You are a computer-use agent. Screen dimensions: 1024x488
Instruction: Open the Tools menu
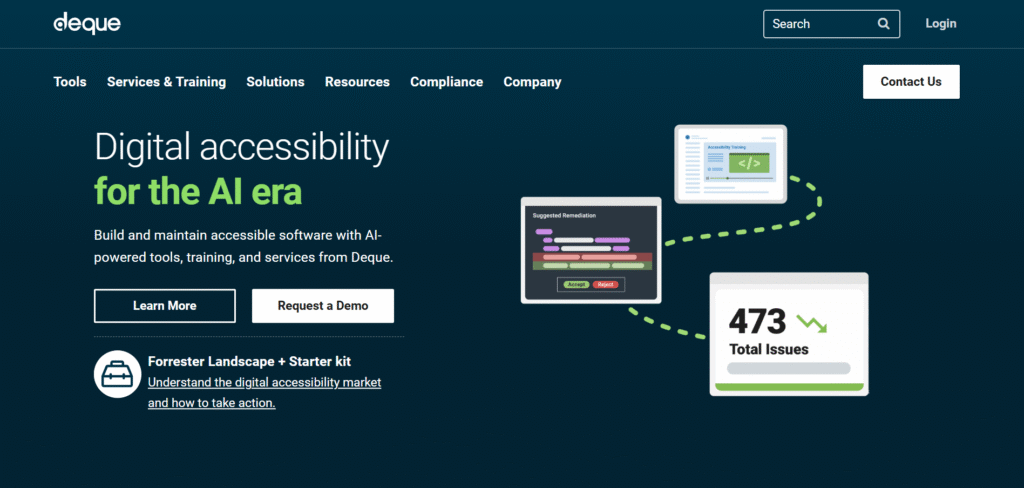70,82
